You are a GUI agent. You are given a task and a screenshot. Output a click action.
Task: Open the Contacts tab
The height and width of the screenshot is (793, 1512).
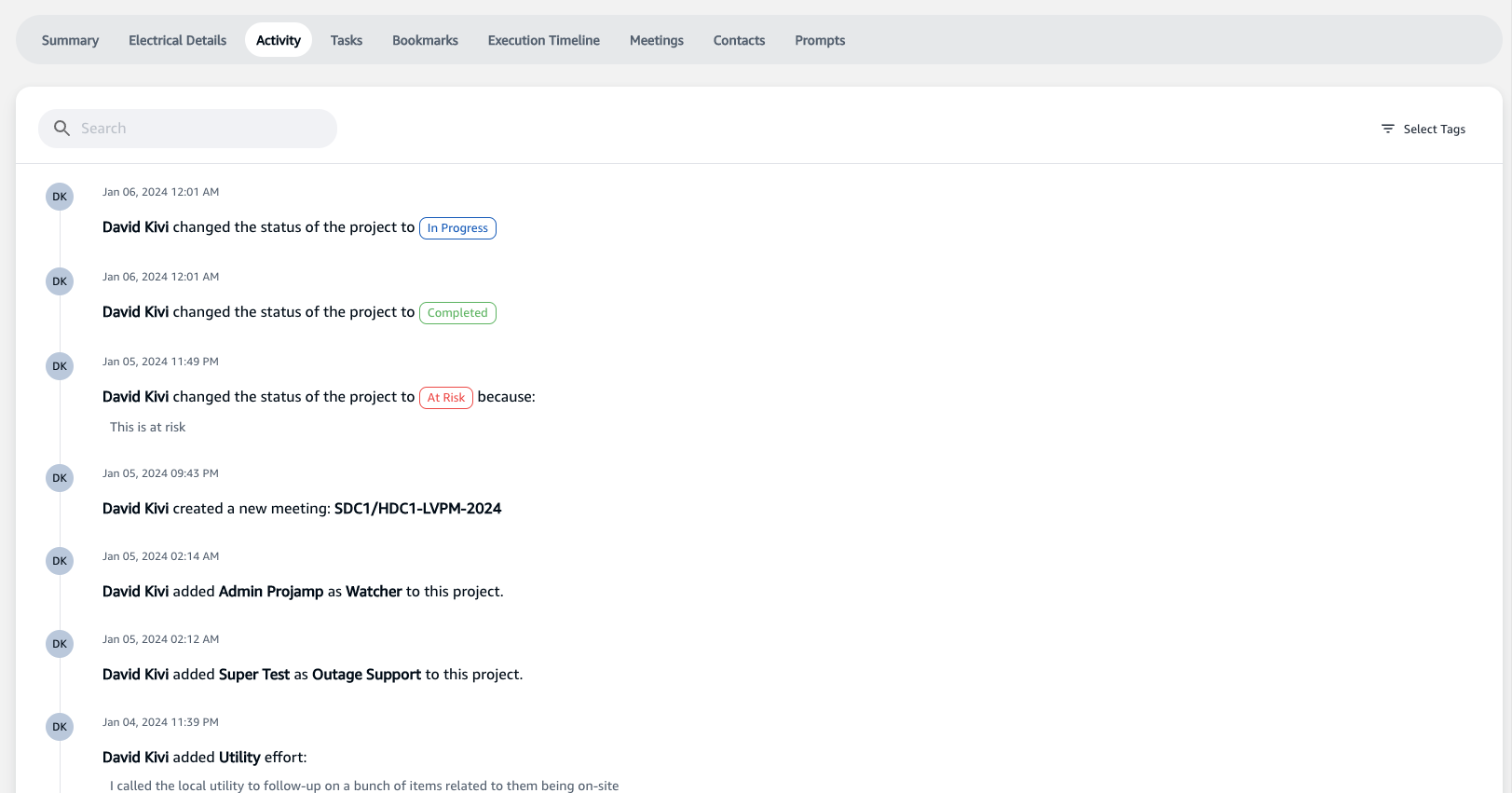point(739,40)
